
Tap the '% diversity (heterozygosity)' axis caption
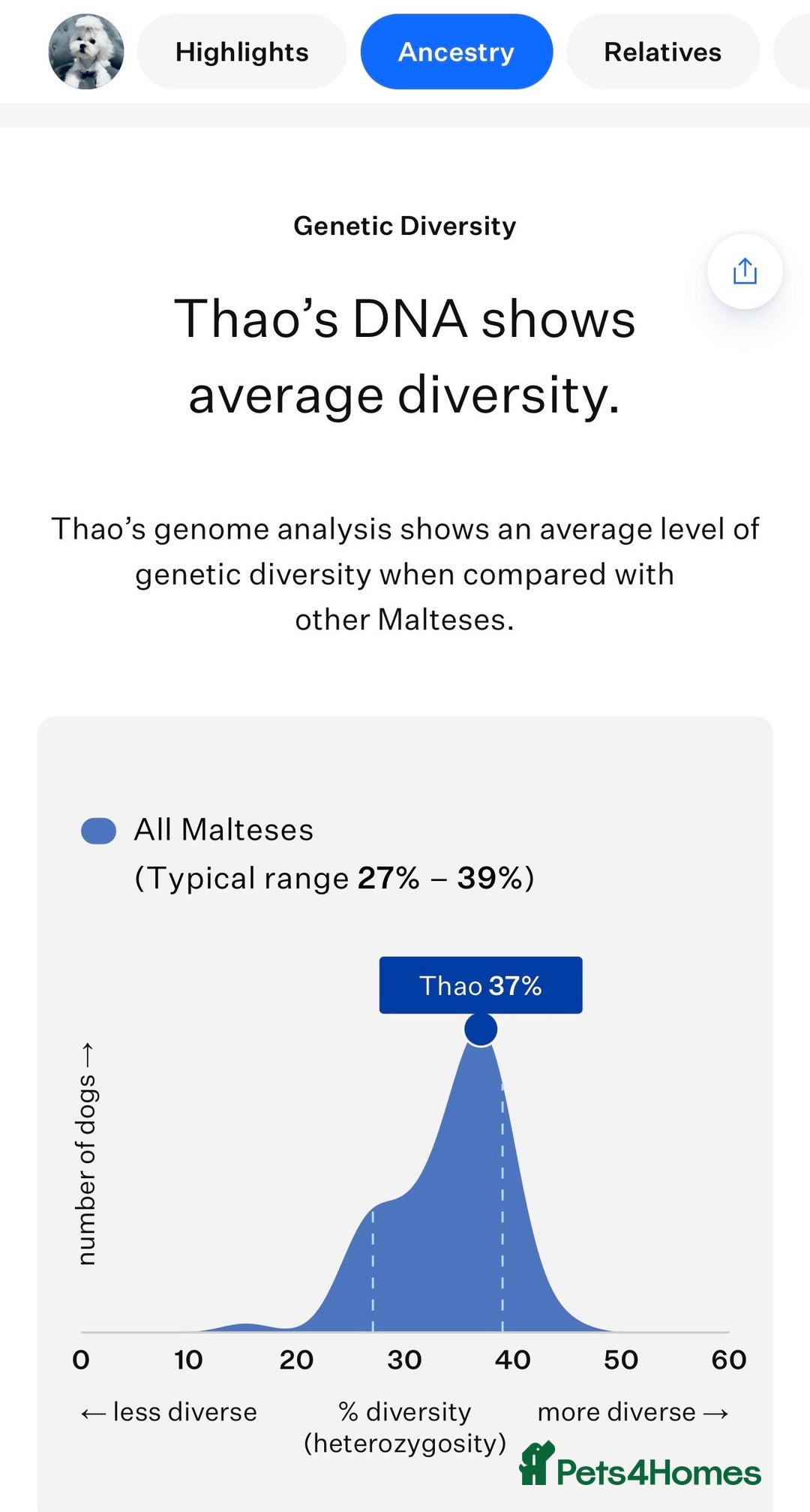pos(404,1426)
